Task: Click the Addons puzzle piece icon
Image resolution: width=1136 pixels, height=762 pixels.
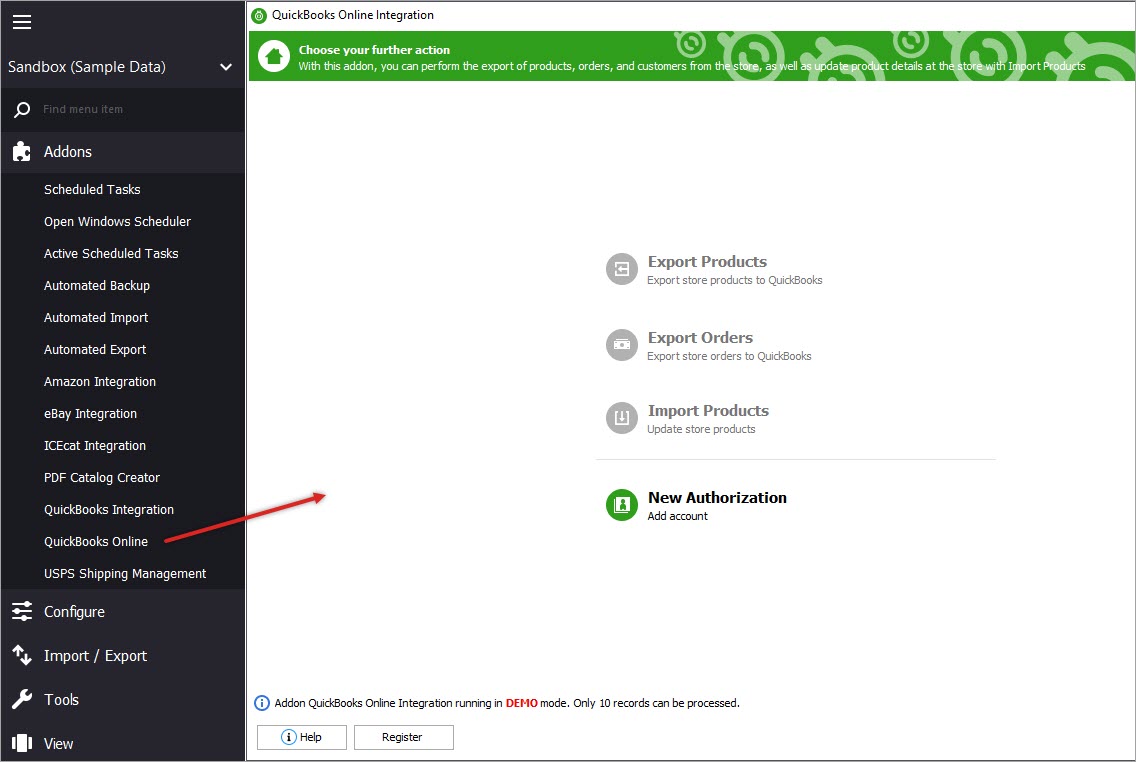Action: 22,151
